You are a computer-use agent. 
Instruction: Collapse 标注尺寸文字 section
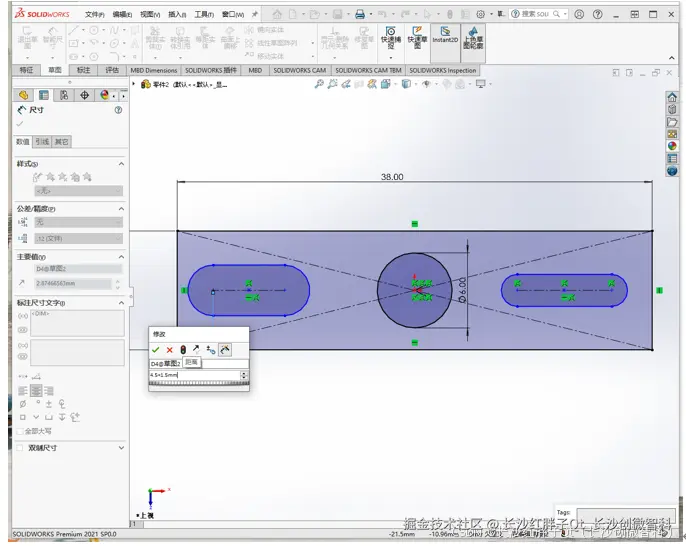[121, 303]
